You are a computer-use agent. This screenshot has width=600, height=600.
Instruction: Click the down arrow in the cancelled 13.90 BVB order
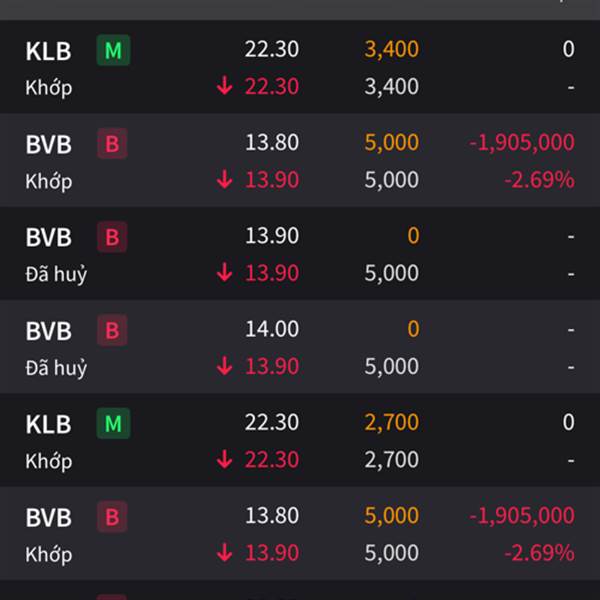coord(225,272)
